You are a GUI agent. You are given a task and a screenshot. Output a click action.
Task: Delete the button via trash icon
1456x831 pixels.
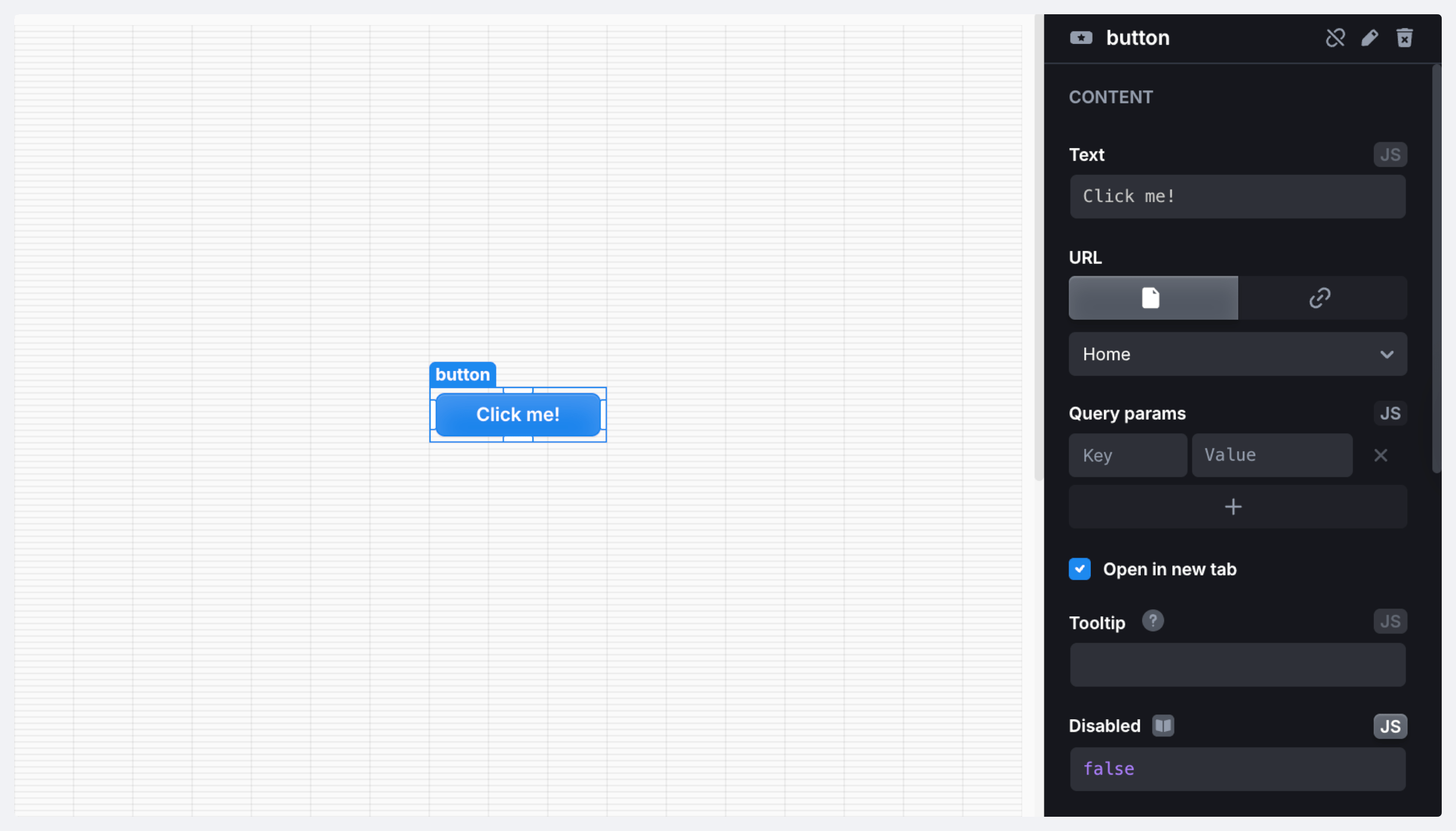(1404, 38)
